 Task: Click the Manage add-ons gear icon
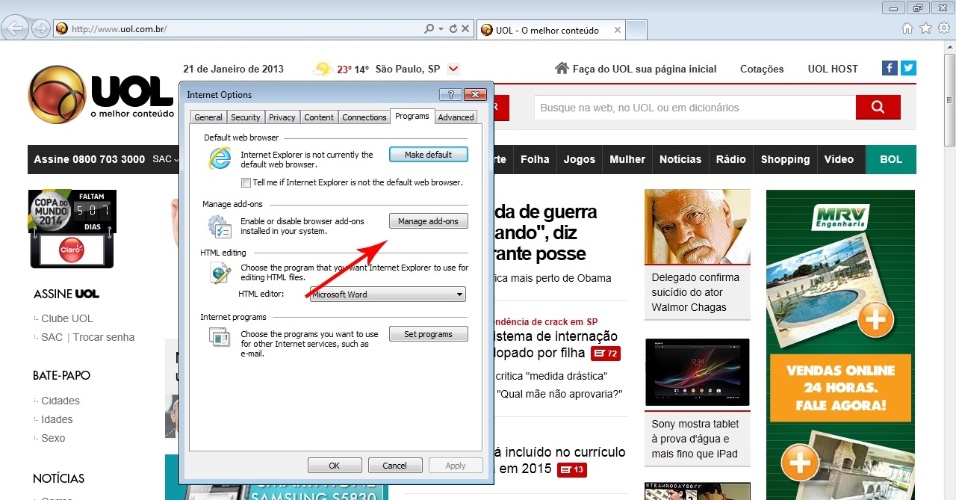(219, 226)
